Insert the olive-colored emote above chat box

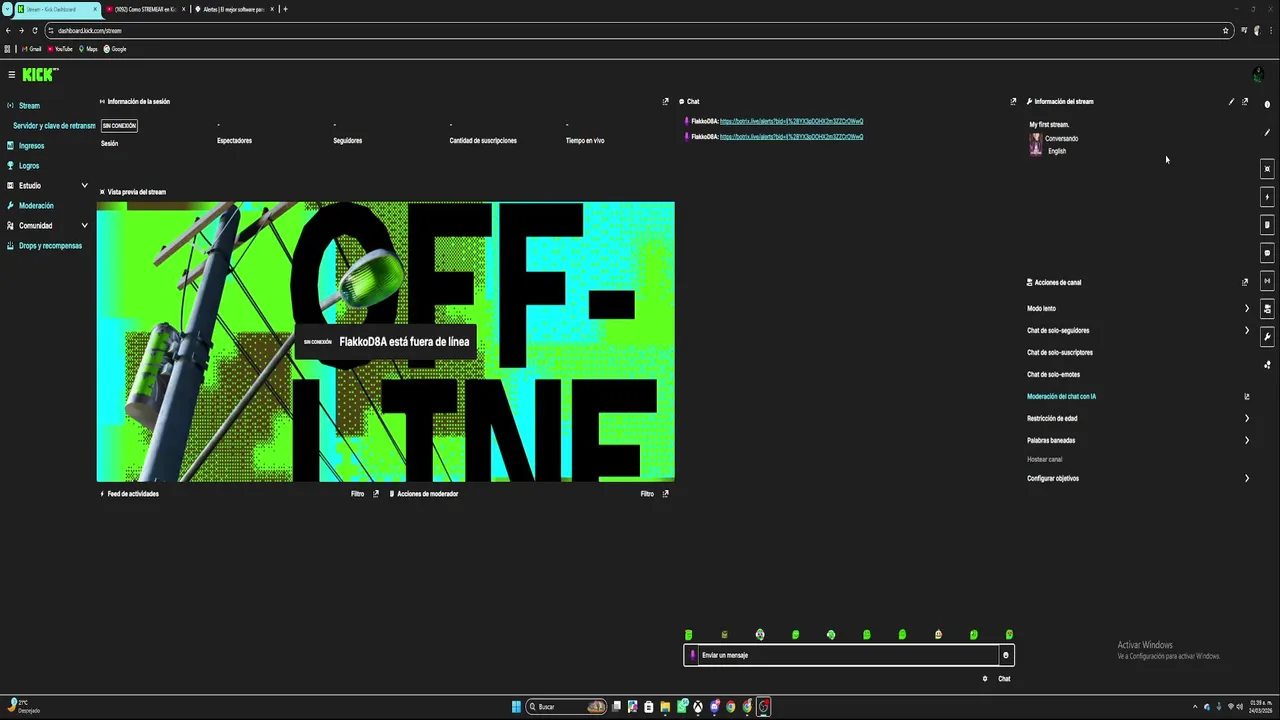tap(725, 635)
